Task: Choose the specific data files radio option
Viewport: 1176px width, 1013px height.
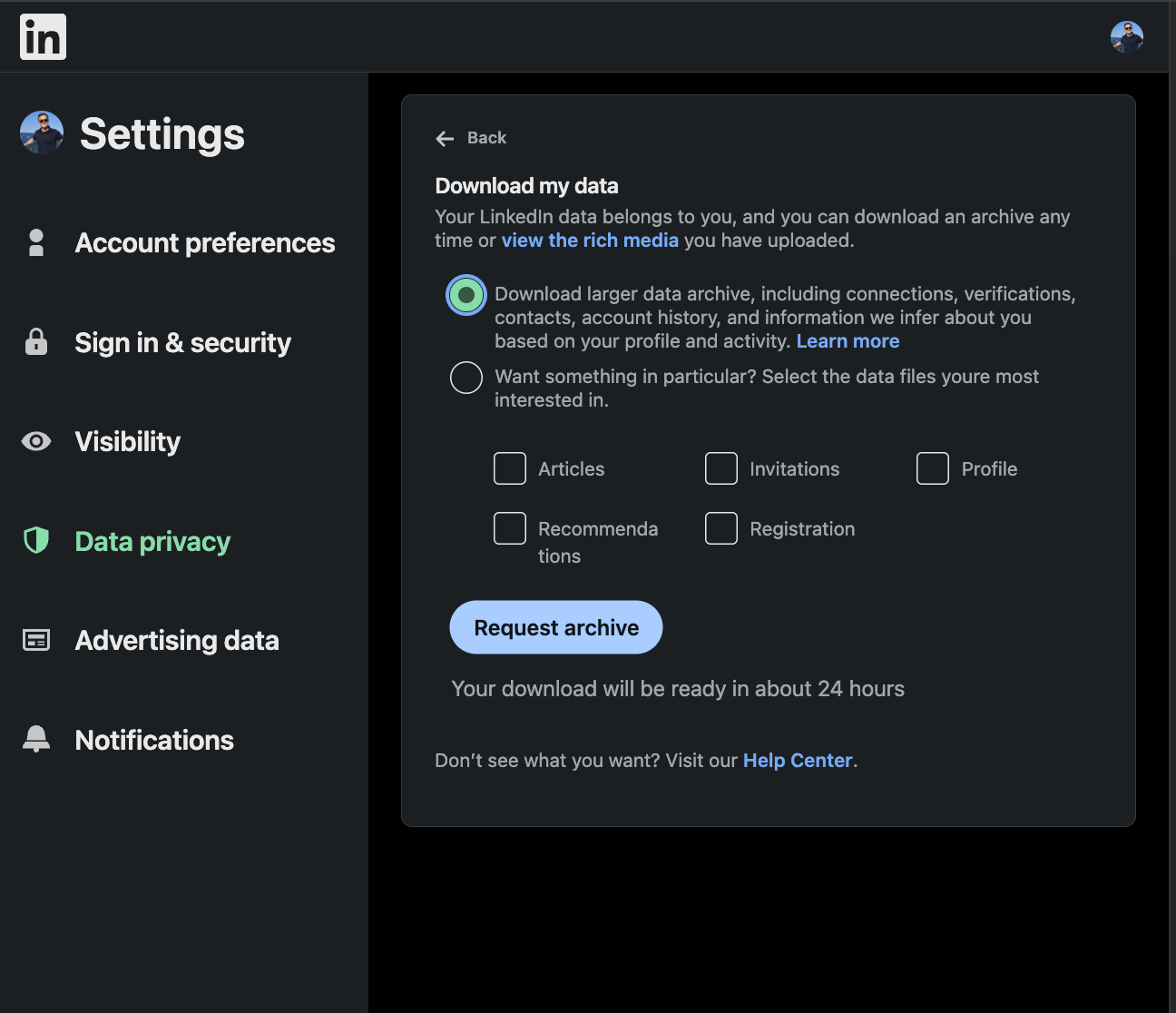Action: (x=465, y=377)
